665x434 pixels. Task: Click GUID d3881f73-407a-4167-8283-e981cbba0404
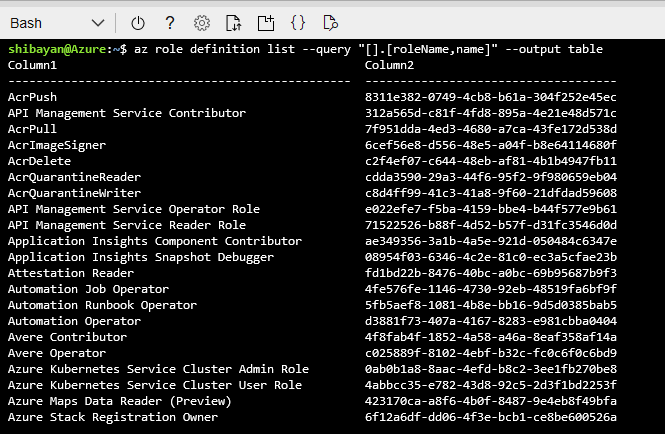click(x=491, y=321)
